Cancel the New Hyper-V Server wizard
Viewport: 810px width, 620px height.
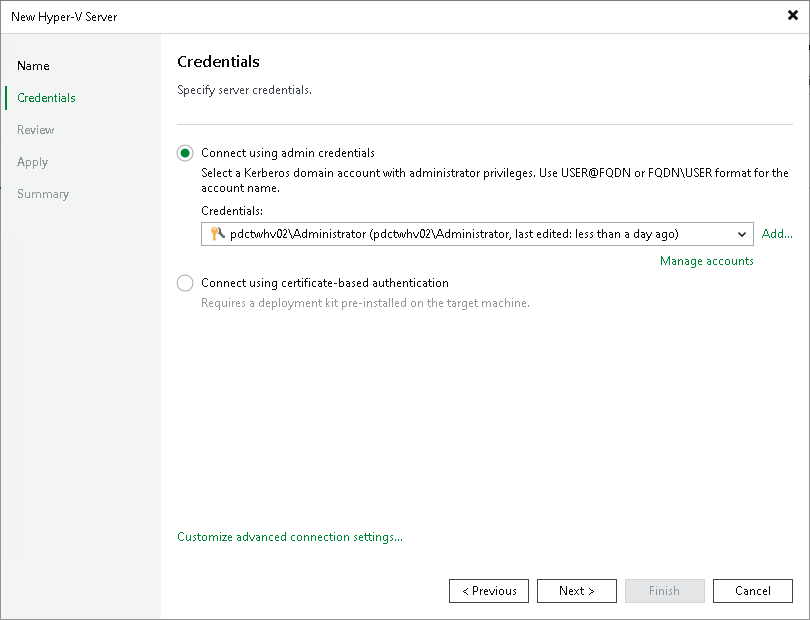[x=753, y=591]
